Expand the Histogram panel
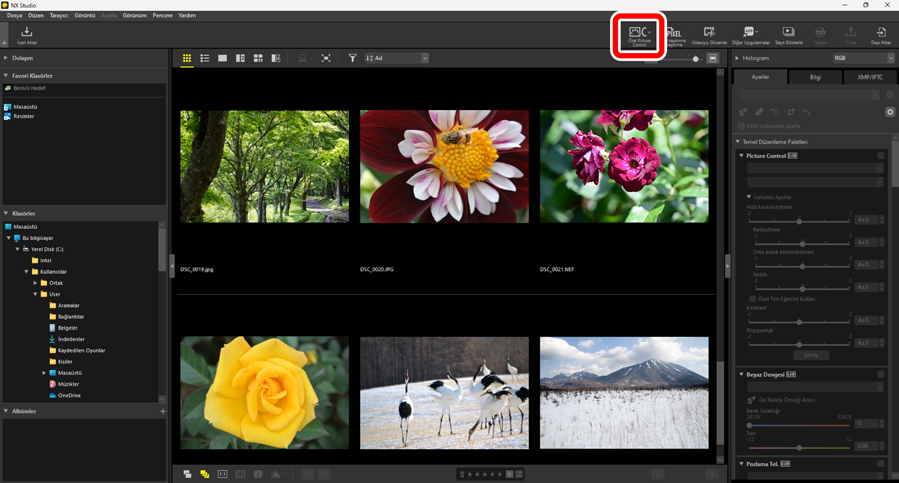Image resolution: width=899 pixels, height=483 pixels. point(738,58)
